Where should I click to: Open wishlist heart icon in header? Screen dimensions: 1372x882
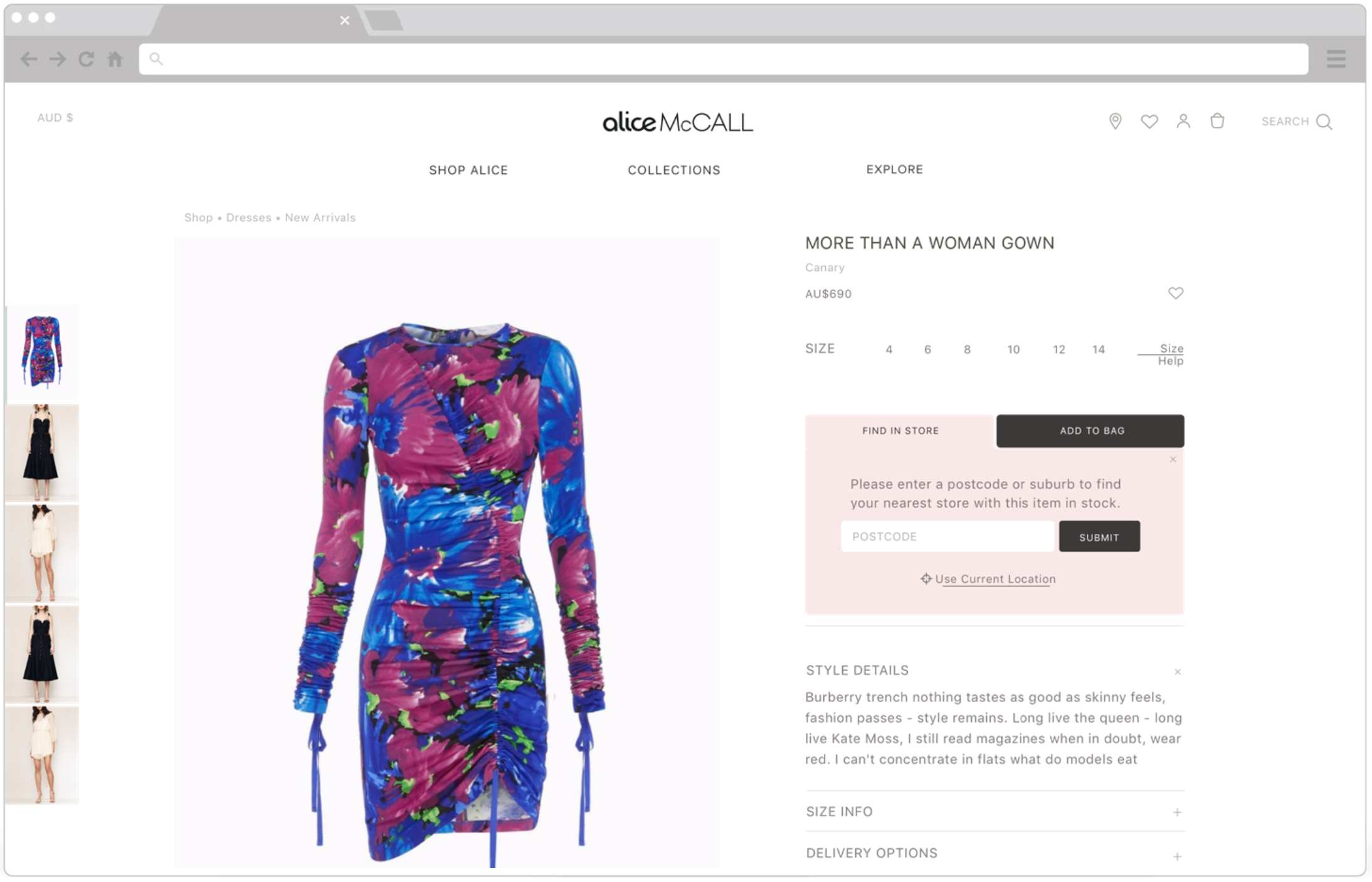pyautogui.click(x=1149, y=121)
